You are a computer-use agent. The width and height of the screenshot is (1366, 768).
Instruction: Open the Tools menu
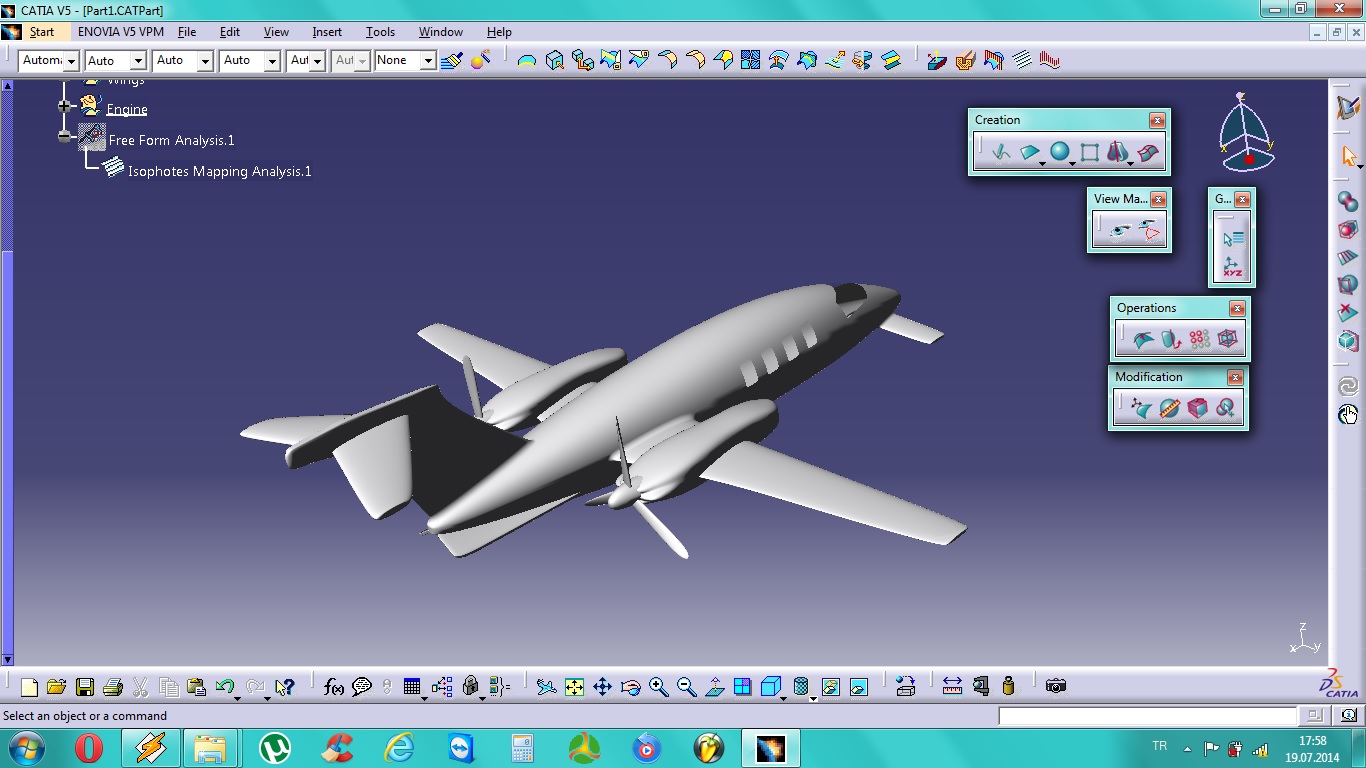coord(381,32)
